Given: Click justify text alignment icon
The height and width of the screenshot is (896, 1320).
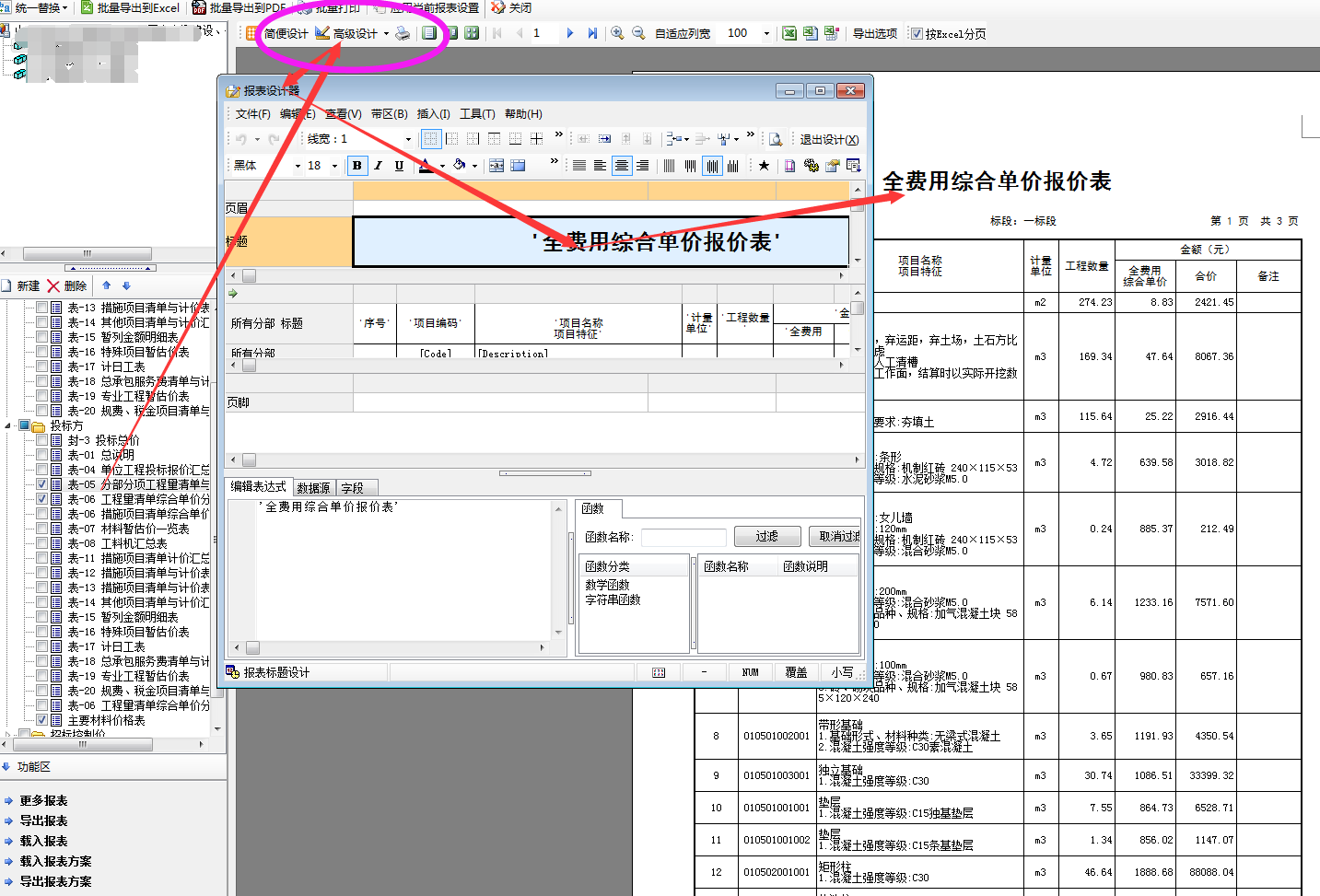Looking at the screenshot, I should coord(579,166).
